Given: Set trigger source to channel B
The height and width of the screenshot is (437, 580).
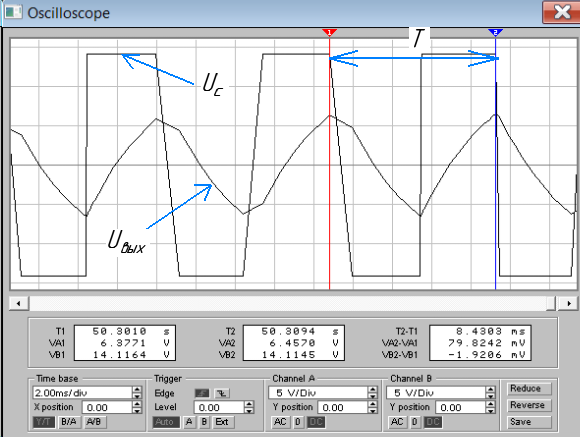Looking at the screenshot, I should (204, 422).
